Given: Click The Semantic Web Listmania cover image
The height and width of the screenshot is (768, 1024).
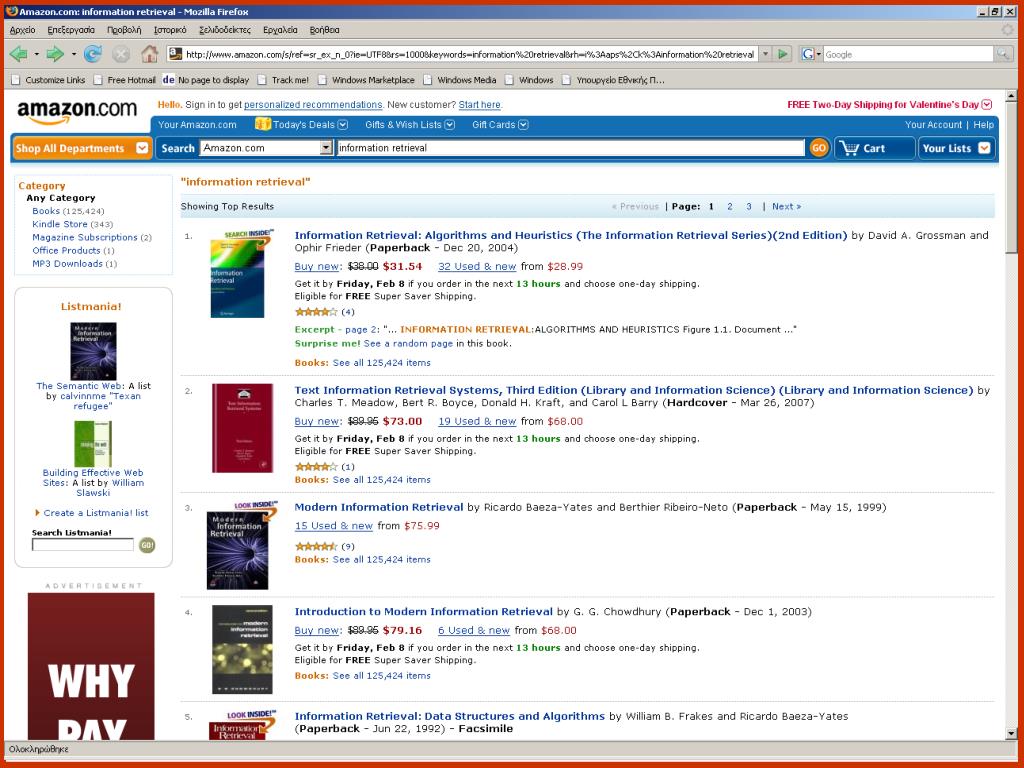Looking at the screenshot, I should pos(93,351).
